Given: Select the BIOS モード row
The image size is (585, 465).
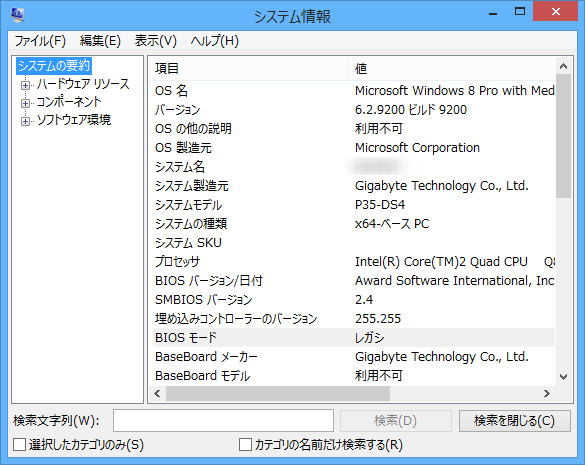Looking at the screenshot, I should [x=354, y=338].
